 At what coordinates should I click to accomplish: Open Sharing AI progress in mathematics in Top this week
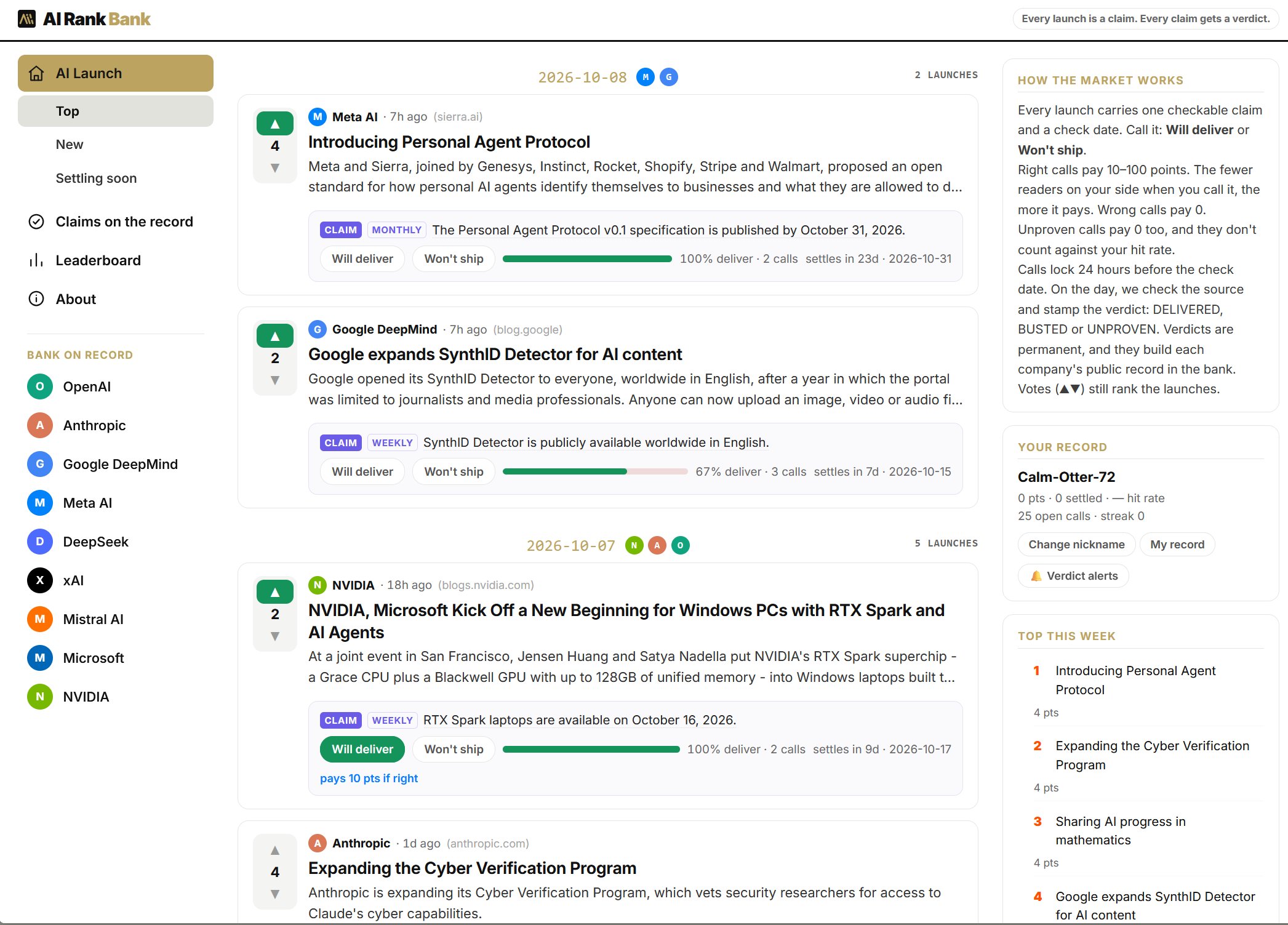click(1121, 831)
